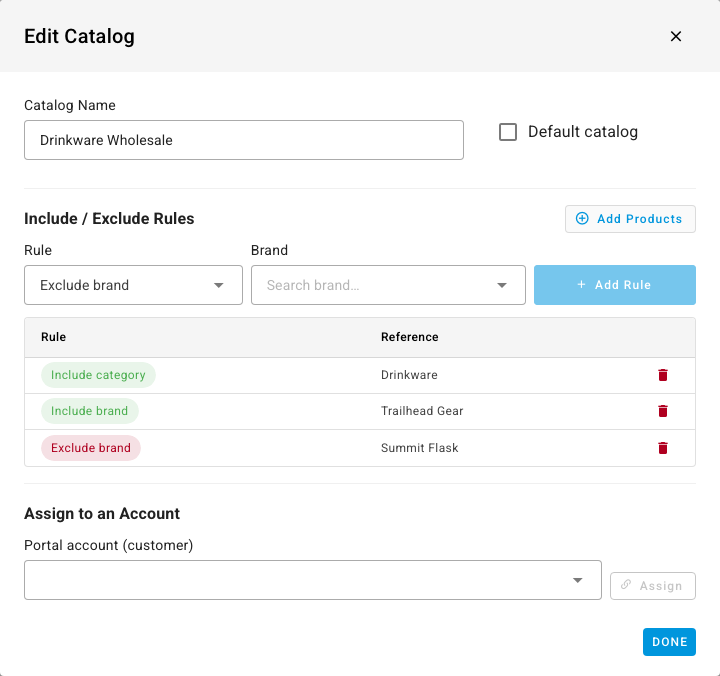The width and height of the screenshot is (720, 676).
Task: Click the Trailhead Gear reference cell
Action: (x=422, y=411)
